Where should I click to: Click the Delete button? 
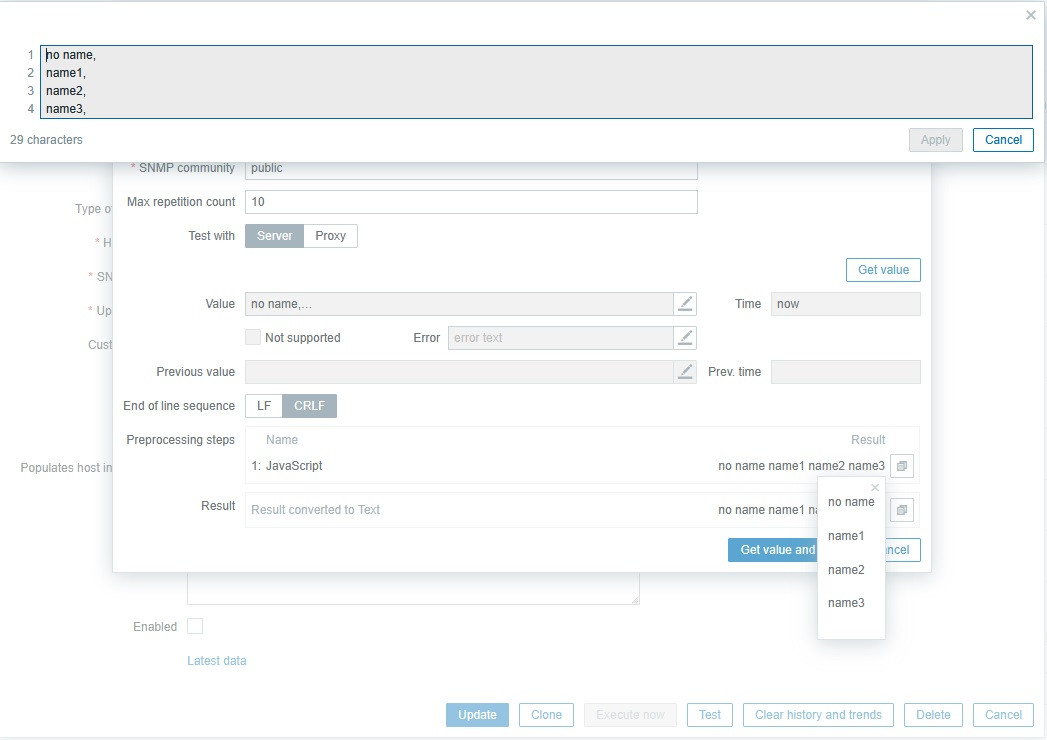(933, 715)
